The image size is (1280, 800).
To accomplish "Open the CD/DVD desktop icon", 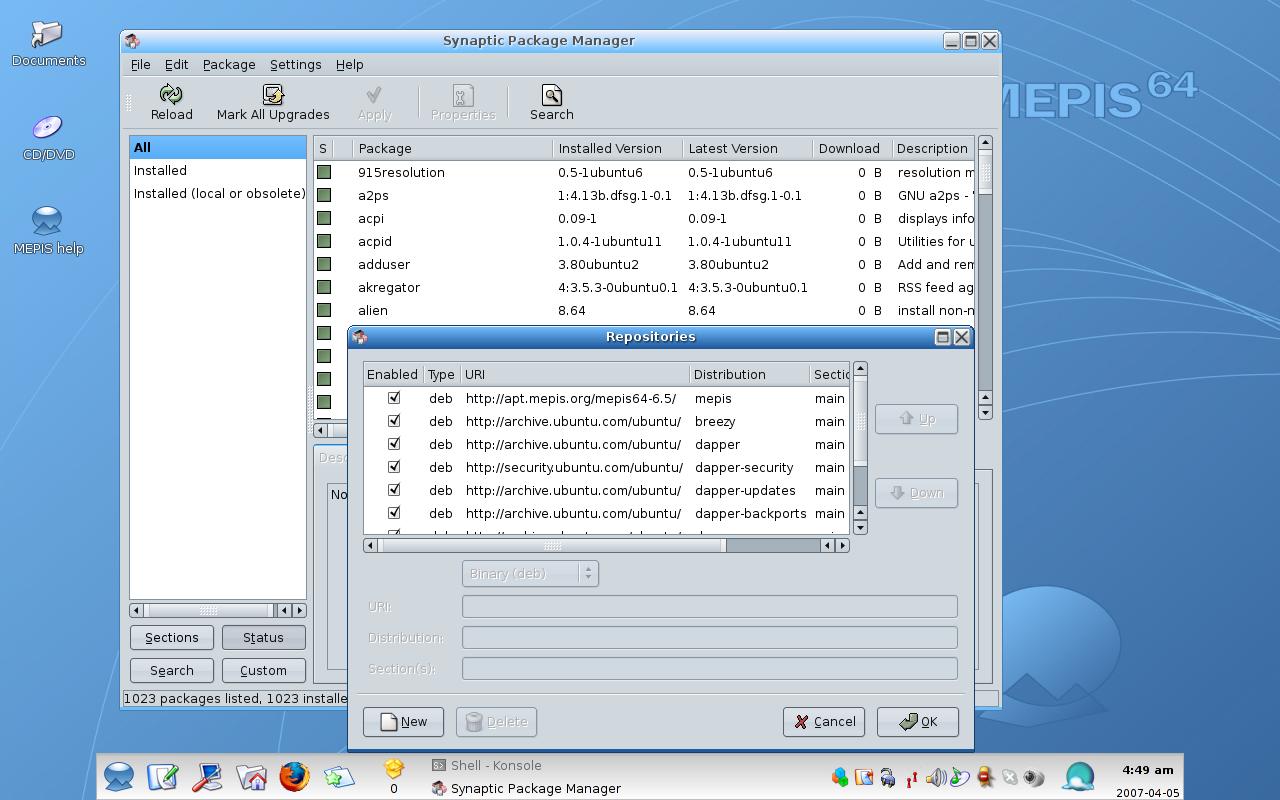I will [48, 128].
